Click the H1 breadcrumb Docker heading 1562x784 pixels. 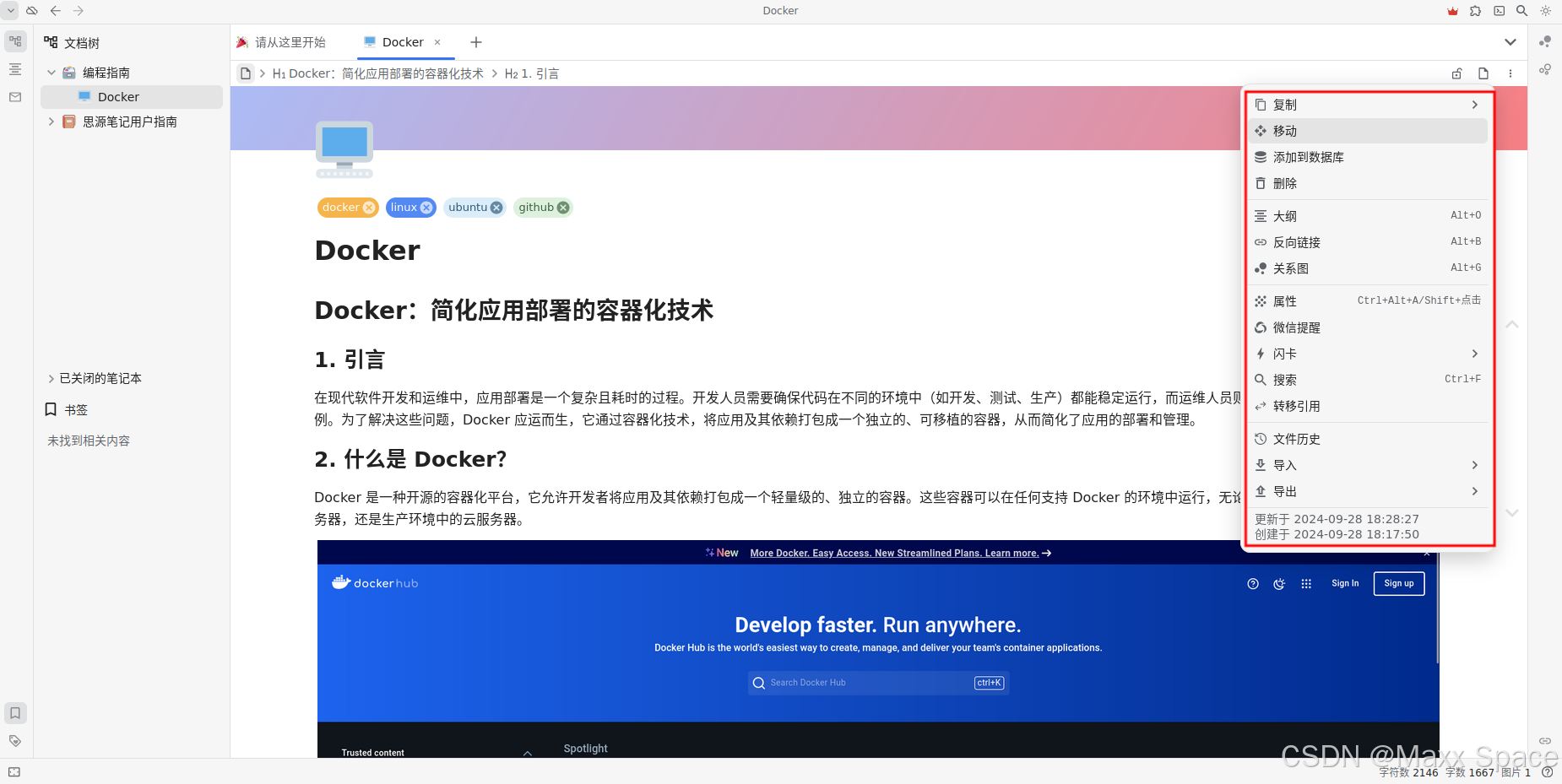(378, 73)
